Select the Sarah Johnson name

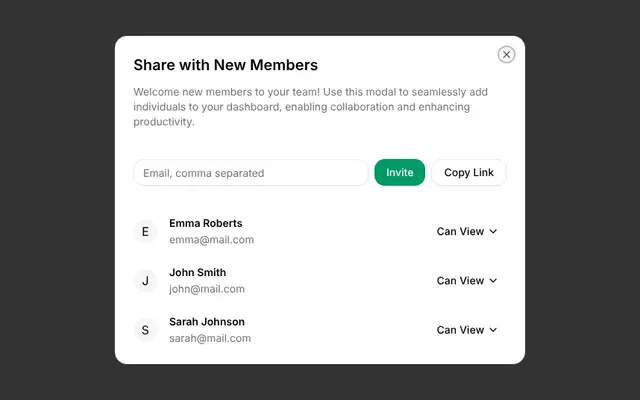(207, 322)
